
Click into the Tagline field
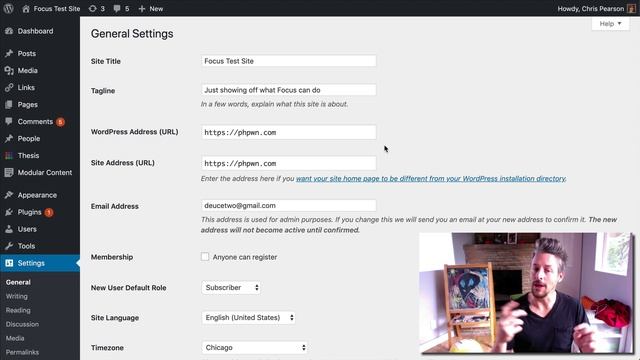click(x=289, y=90)
